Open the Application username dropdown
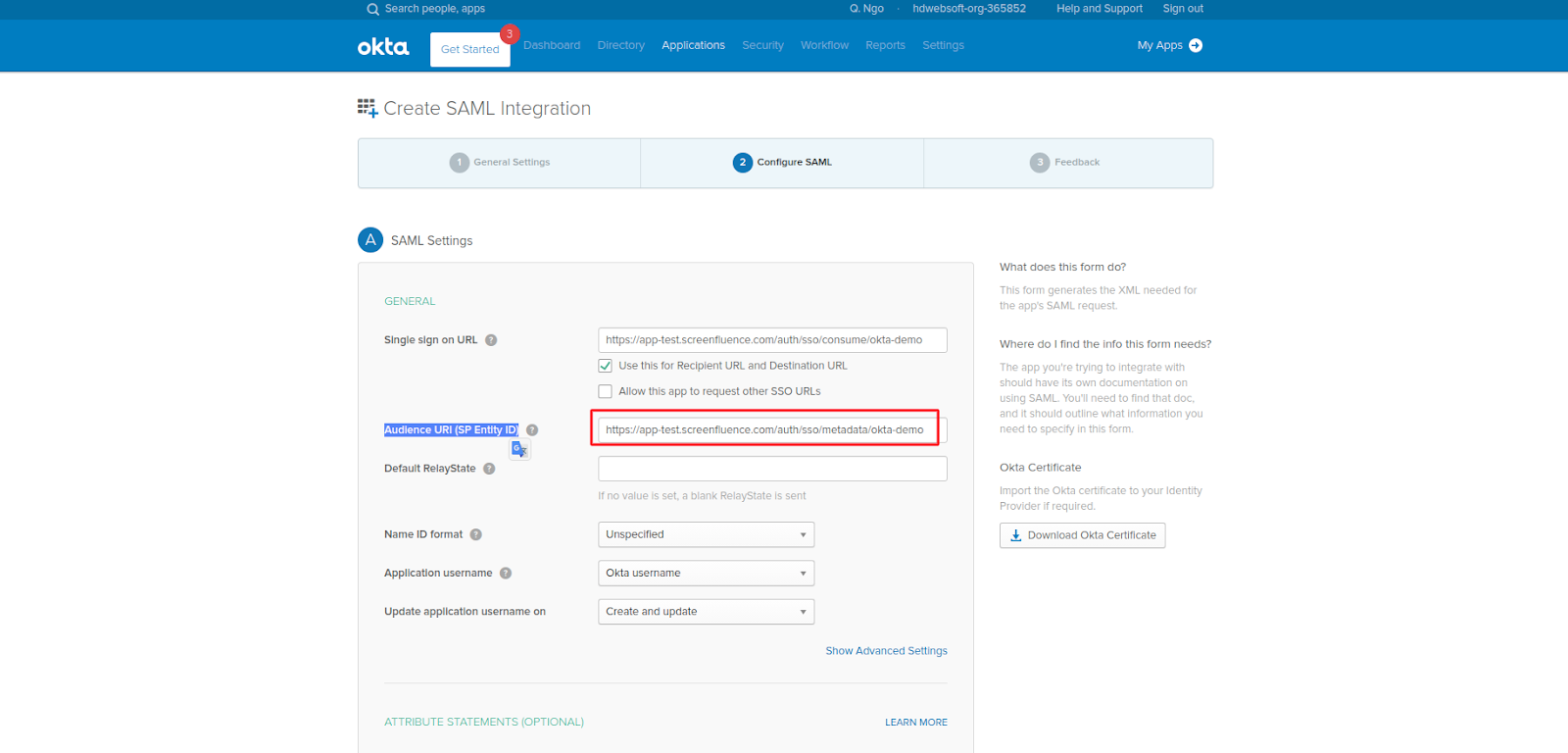1568x753 pixels. pos(706,574)
